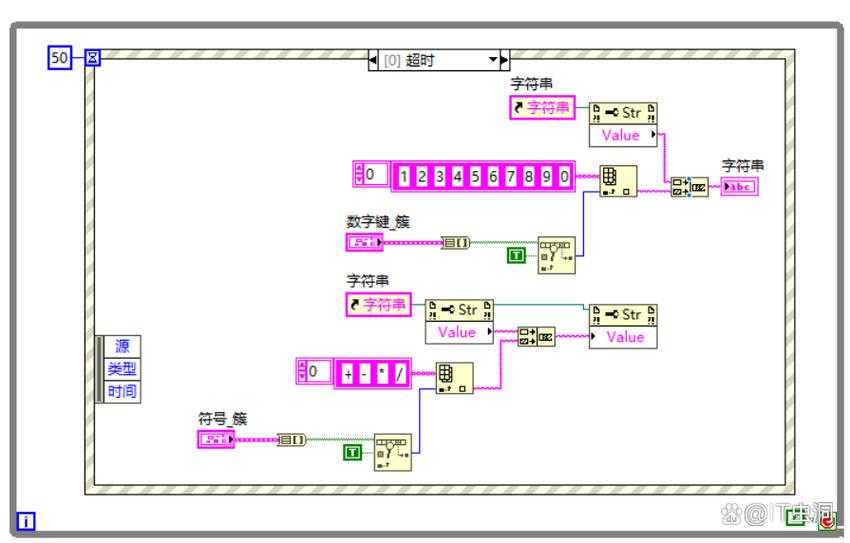This screenshot has height=543, width=850.
Task: Click the Str property node next to lower 字符串 reference
Action: 459,310
